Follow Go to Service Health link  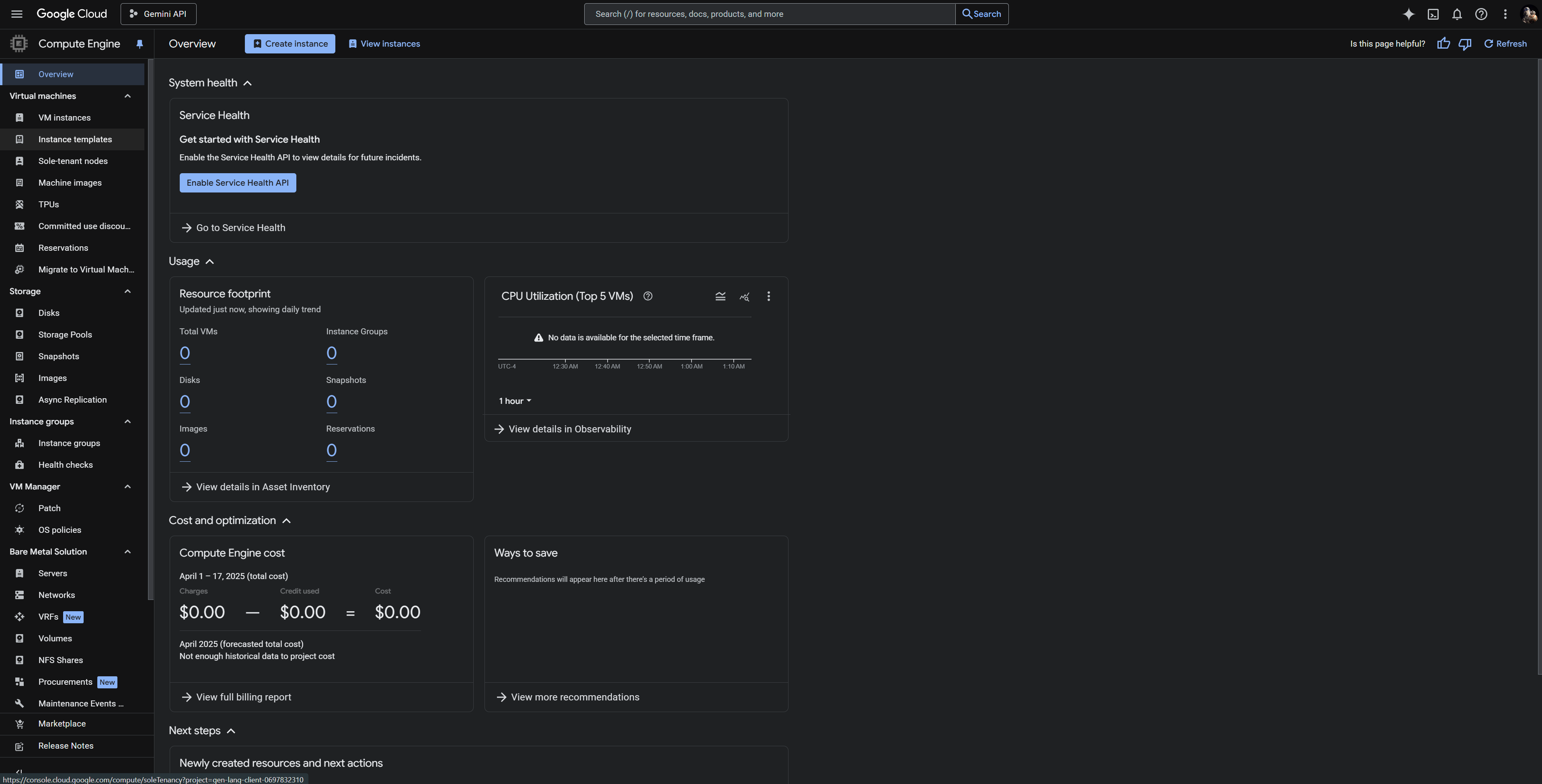(x=234, y=228)
